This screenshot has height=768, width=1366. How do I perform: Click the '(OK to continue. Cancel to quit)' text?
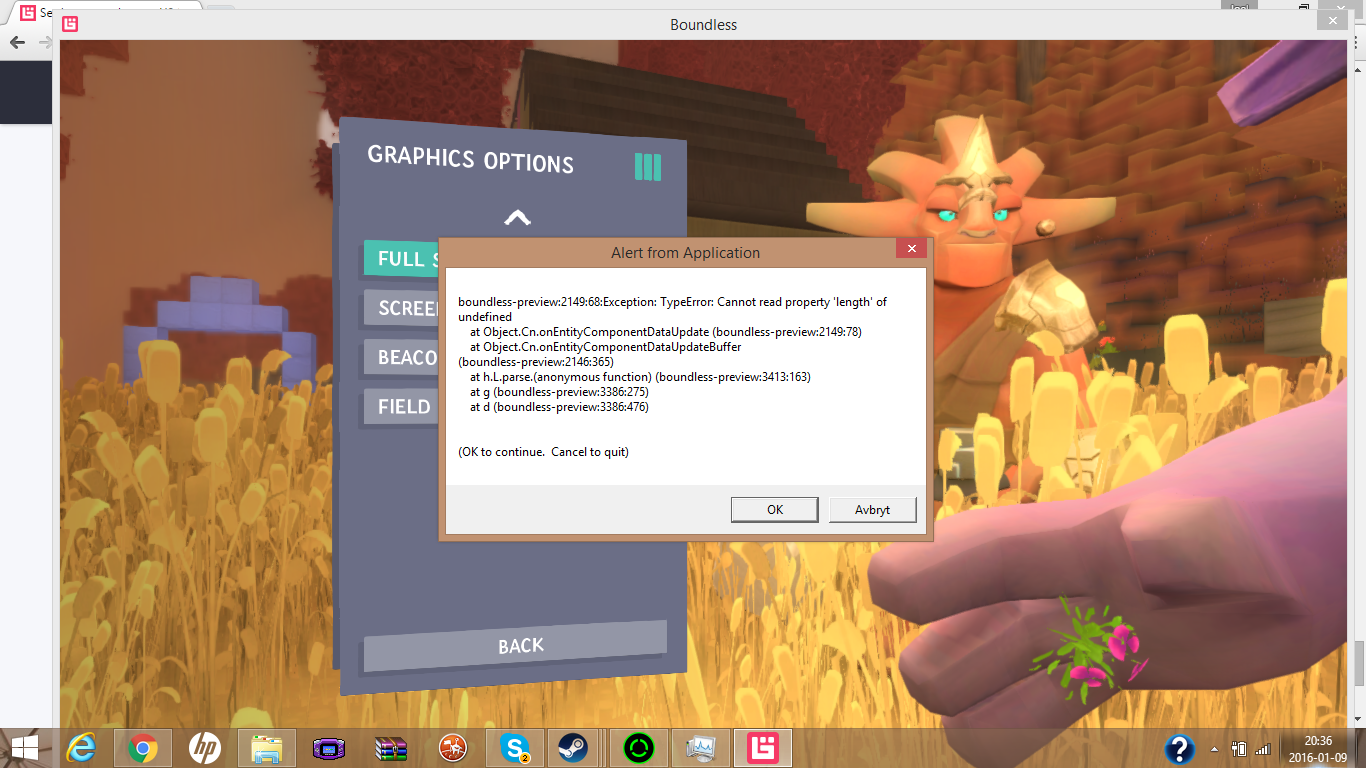(543, 452)
